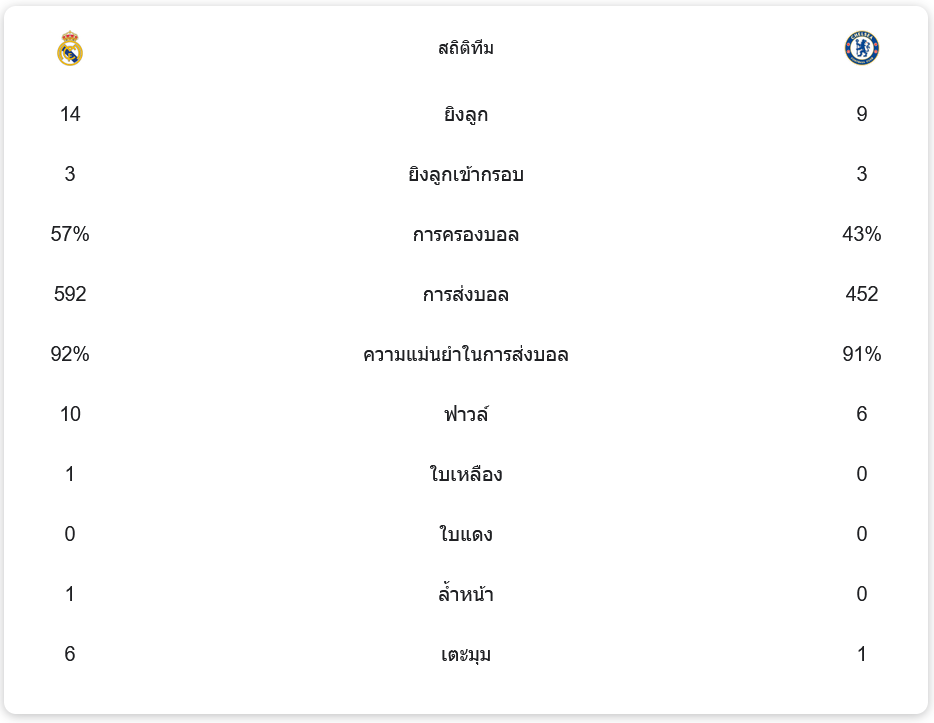Select the สถิติทีม header title
934x723 pixels.
click(x=466, y=48)
